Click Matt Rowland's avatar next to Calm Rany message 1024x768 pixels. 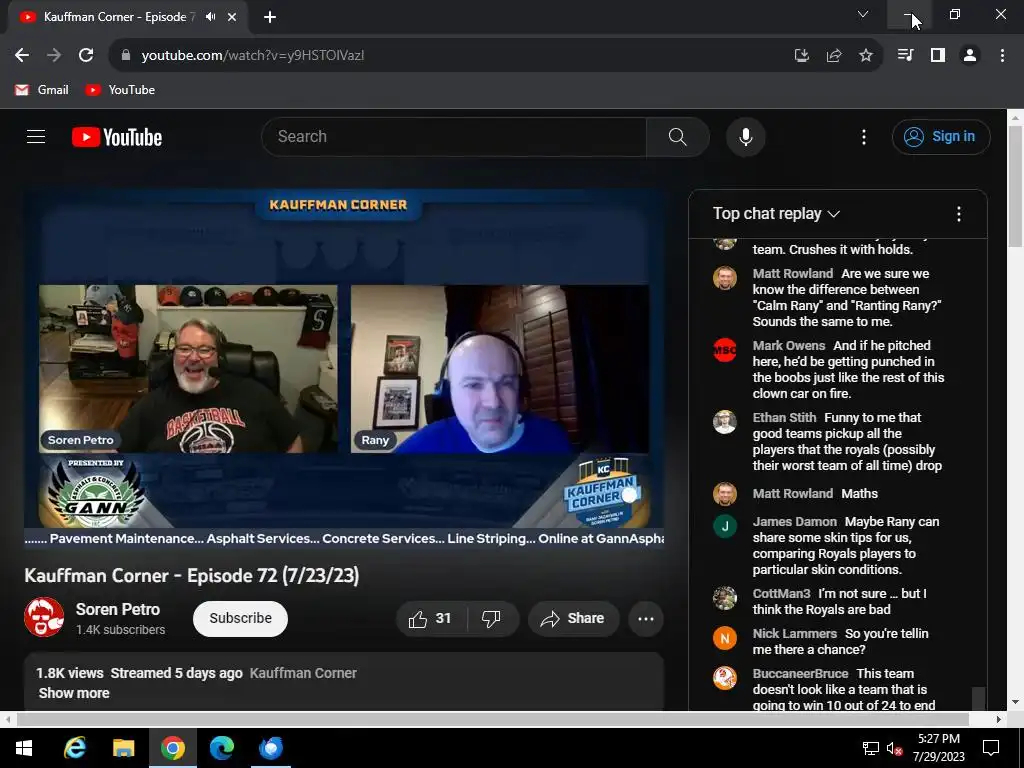pos(725,278)
